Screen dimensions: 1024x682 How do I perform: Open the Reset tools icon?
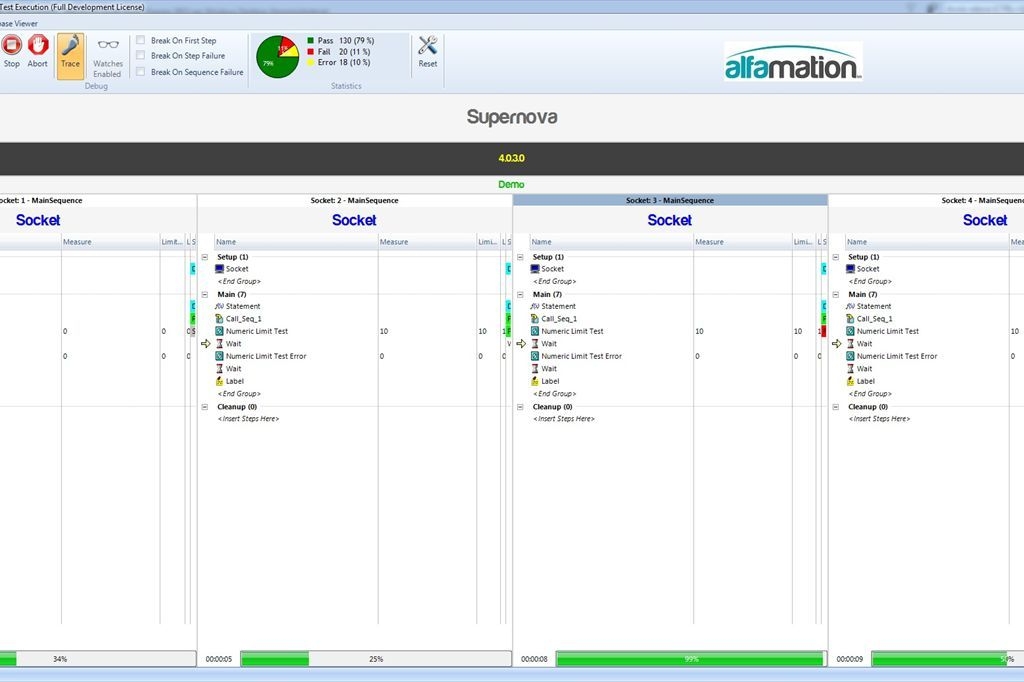428,46
